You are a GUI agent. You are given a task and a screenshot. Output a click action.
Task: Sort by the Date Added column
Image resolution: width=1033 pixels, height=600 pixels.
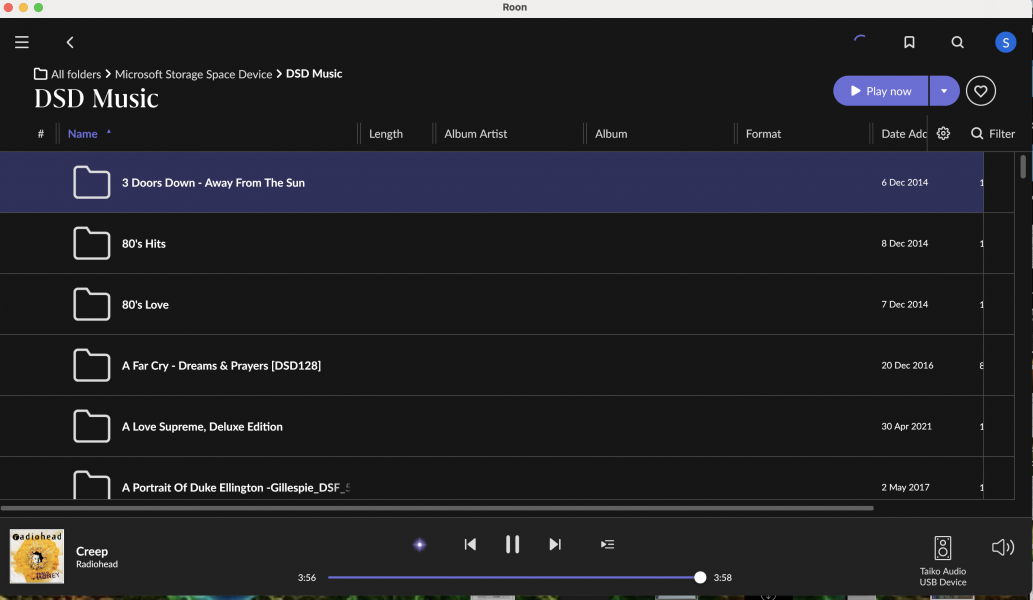(904, 133)
